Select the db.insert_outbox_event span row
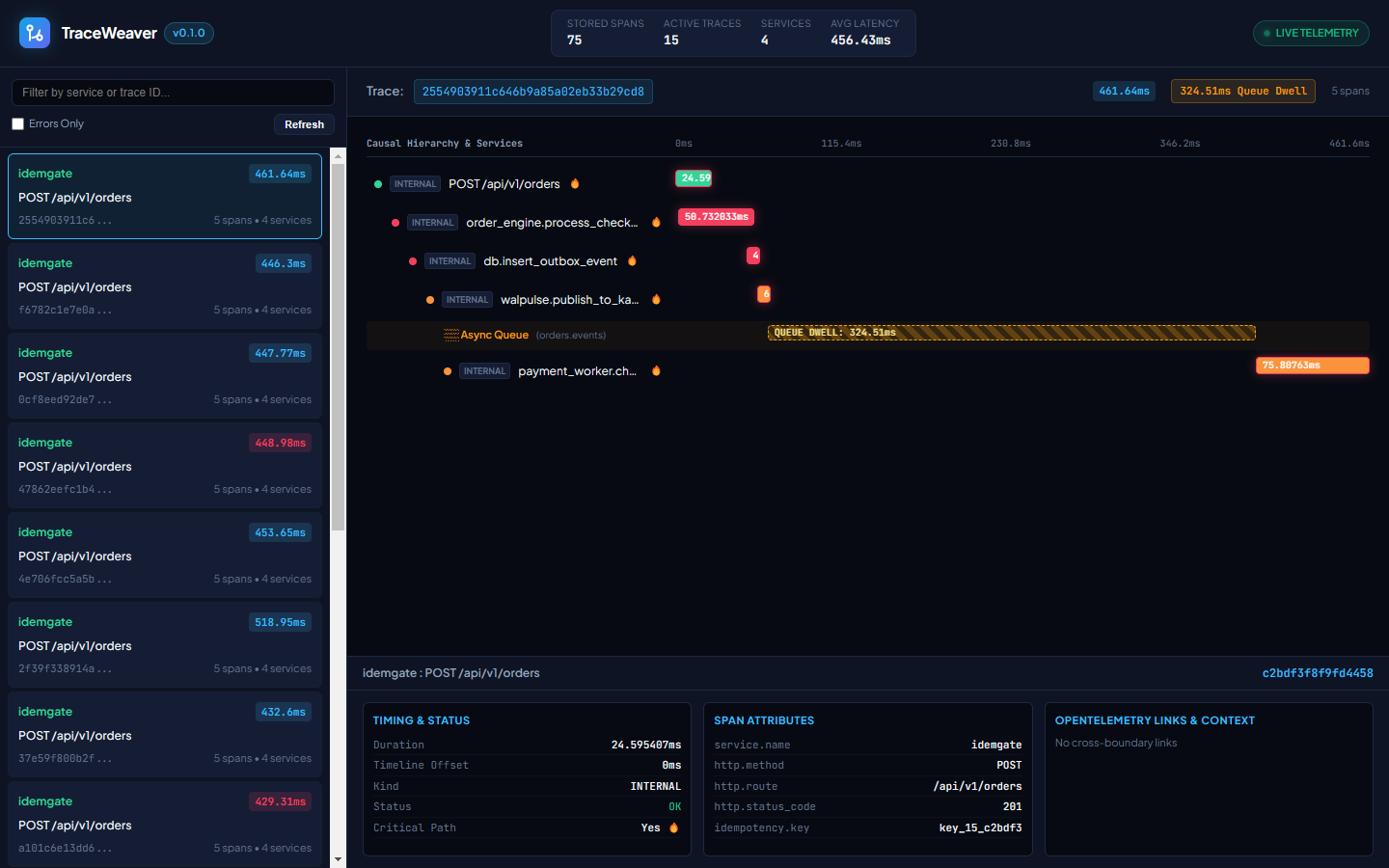The width and height of the screenshot is (1389, 868). point(868,260)
